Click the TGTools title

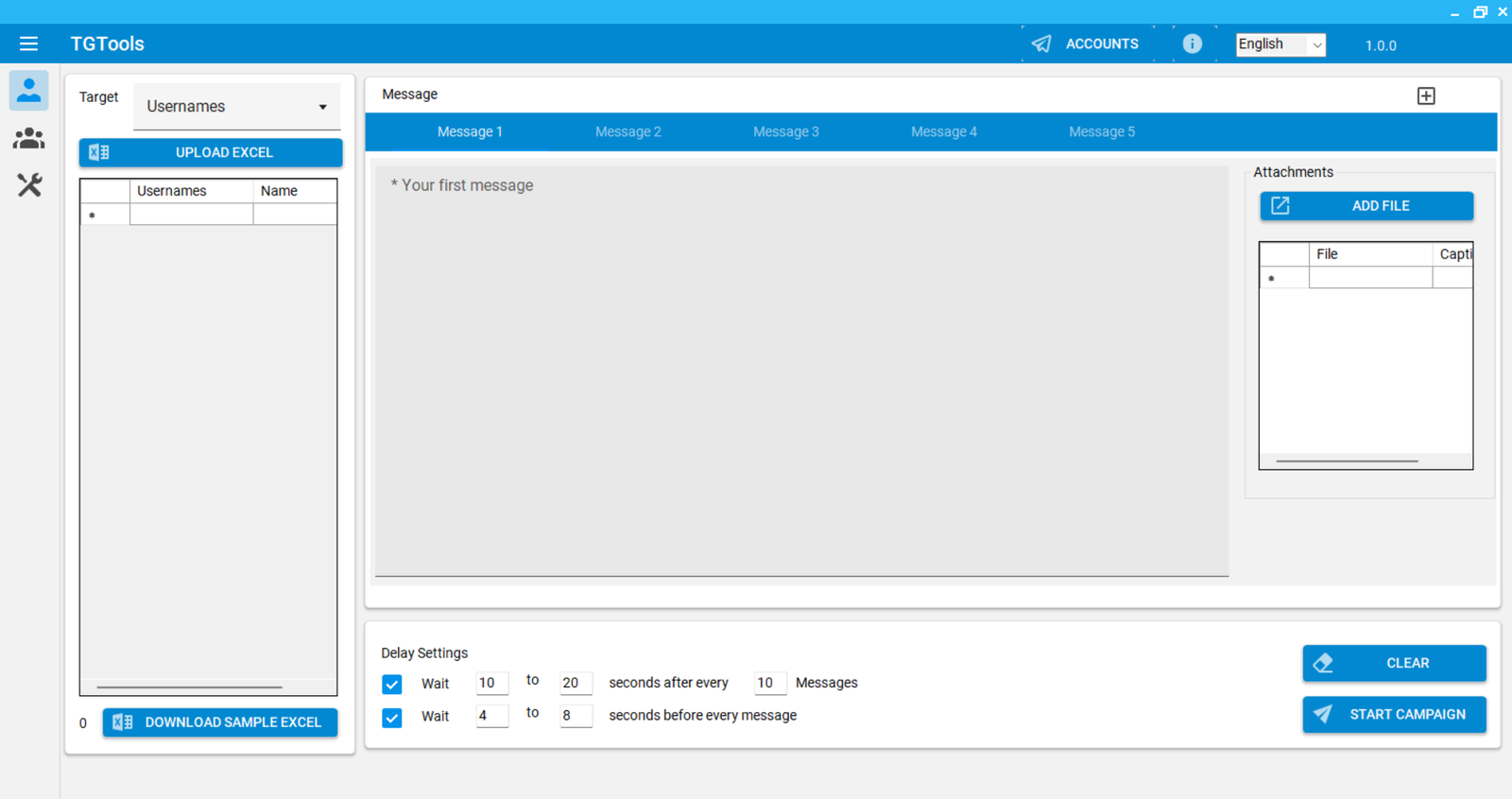tap(108, 43)
